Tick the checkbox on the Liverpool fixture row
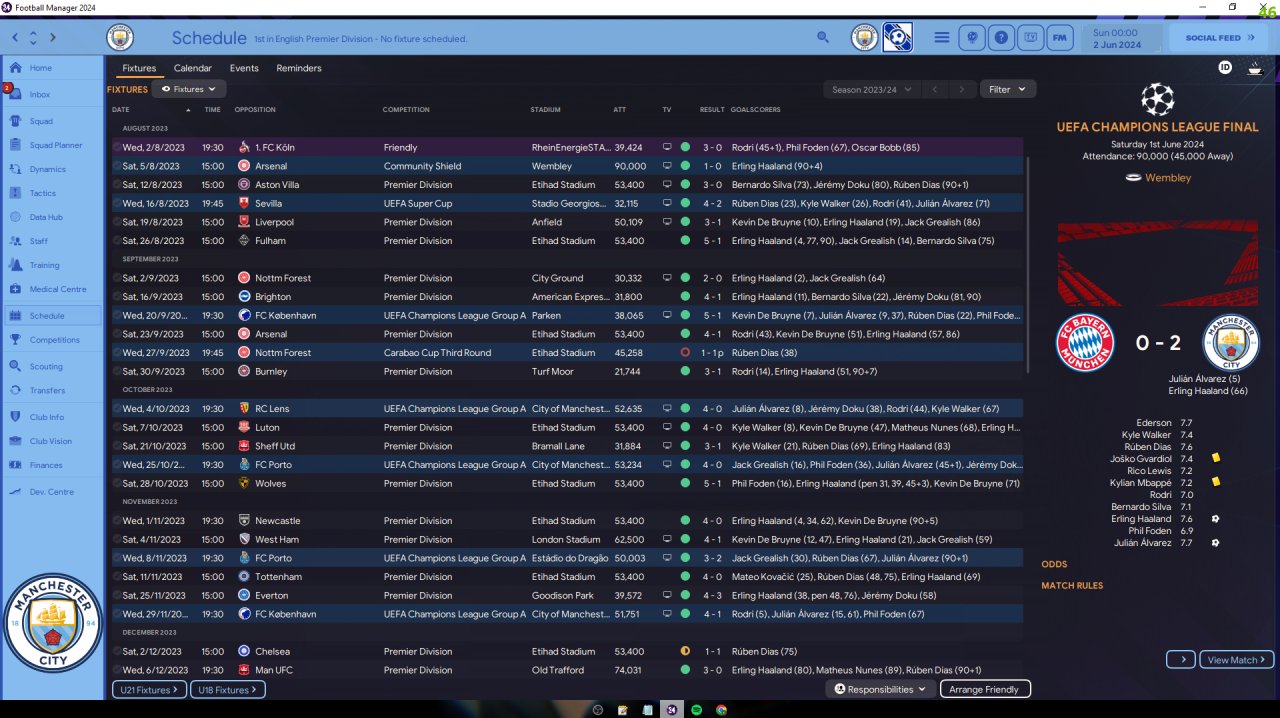Viewport: 1280px width, 718px height. coord(116,222)
